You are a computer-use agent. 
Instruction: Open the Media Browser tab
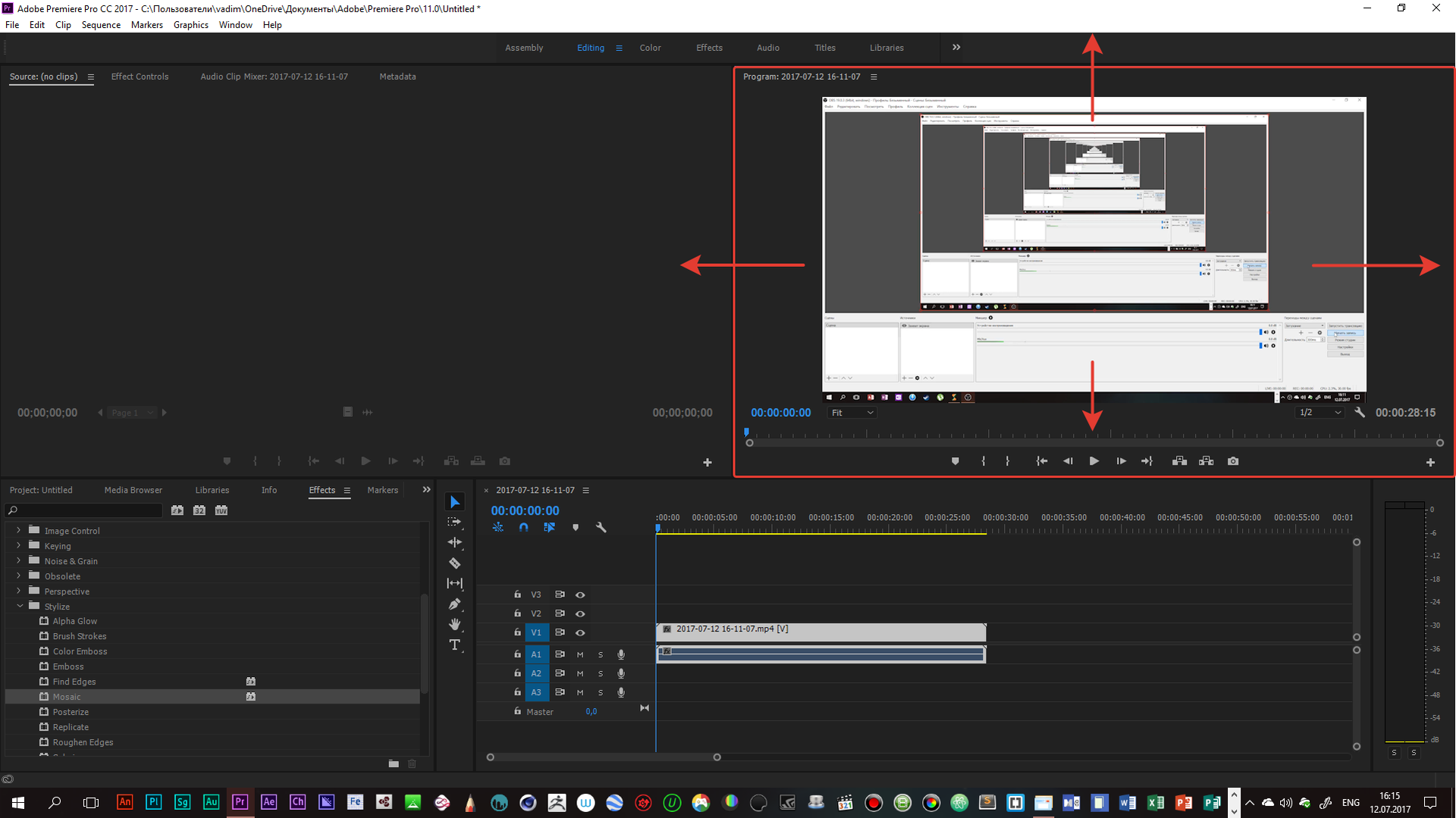click(x=133, y=490)
